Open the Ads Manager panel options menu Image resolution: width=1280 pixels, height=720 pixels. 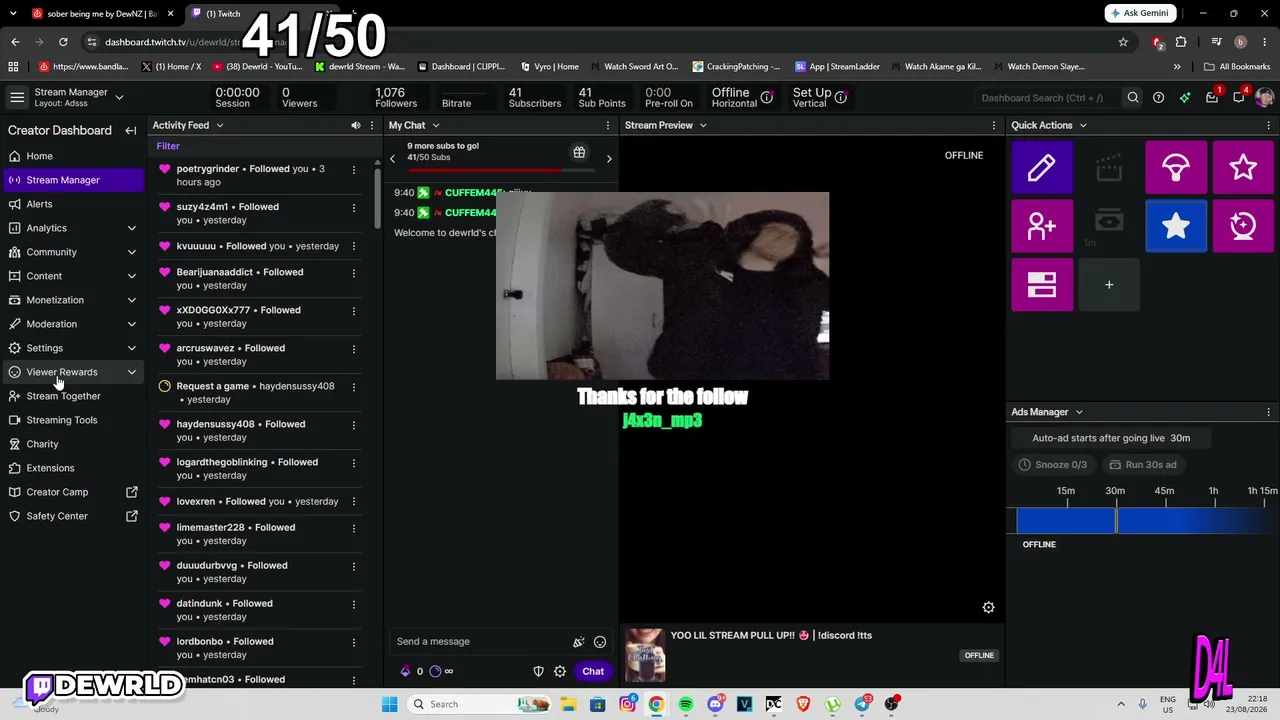tap(1268, 412)
